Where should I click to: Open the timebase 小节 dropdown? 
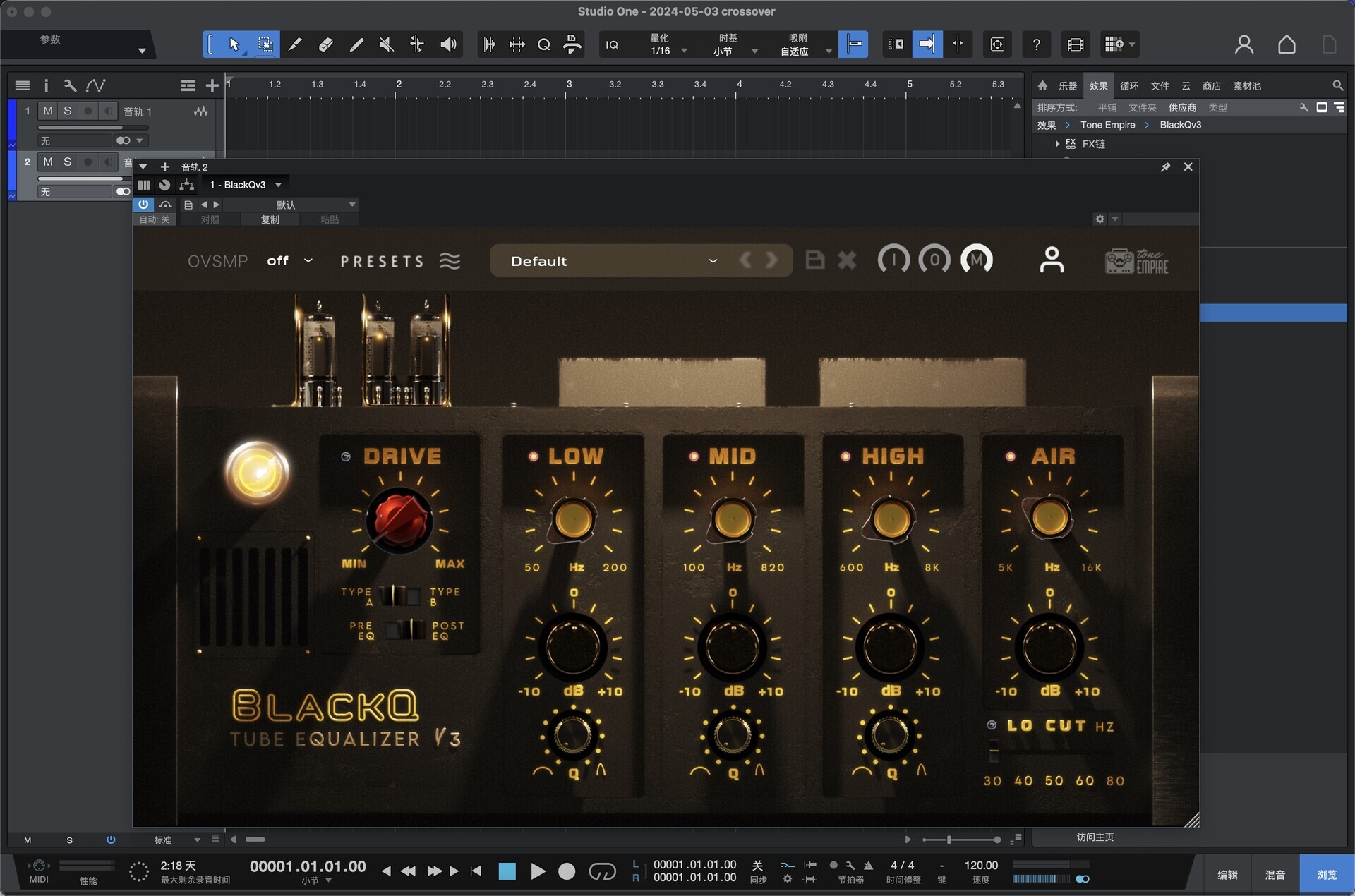point(734,52)
